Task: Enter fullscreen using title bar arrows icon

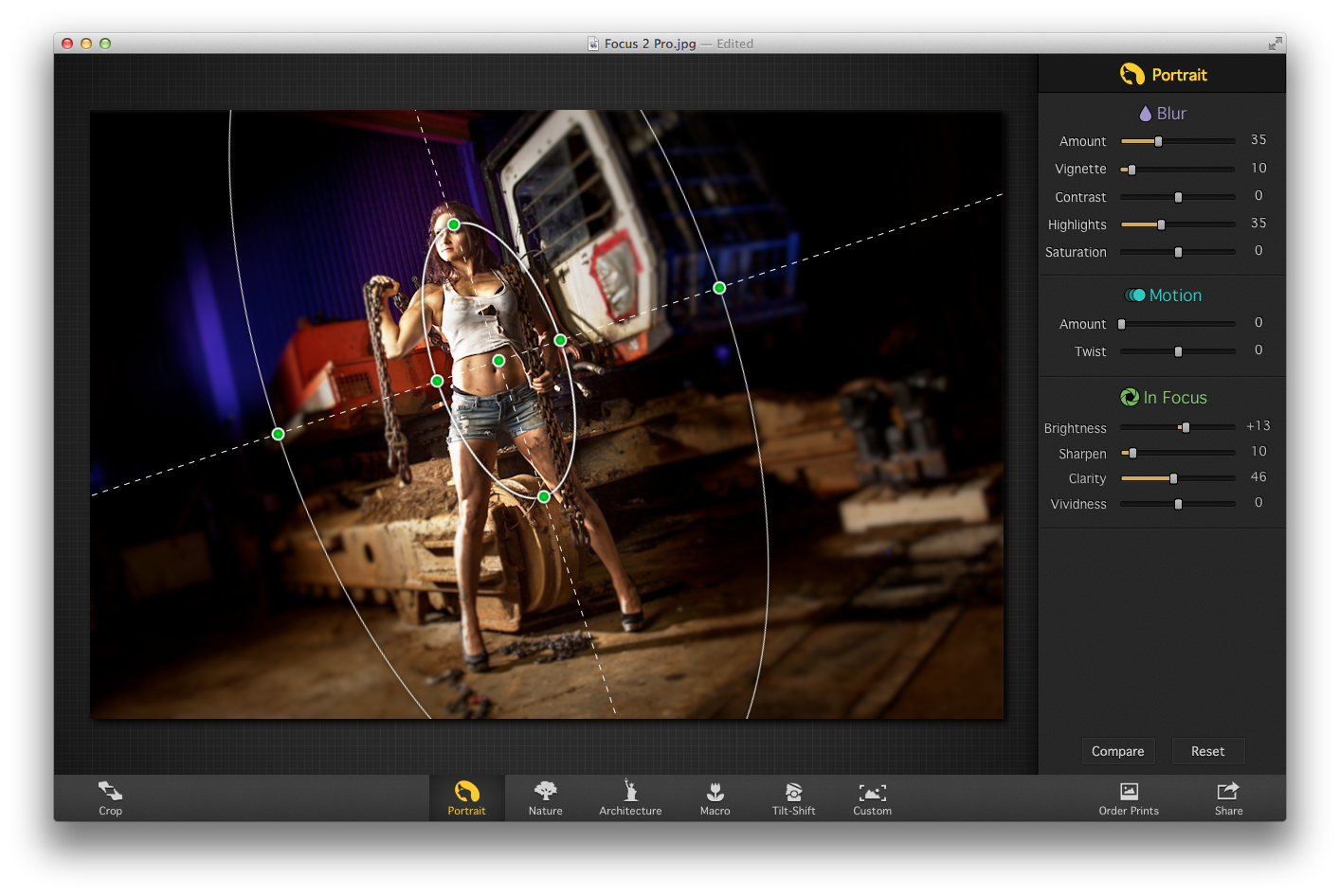Action: click(x=1275, y=44)
